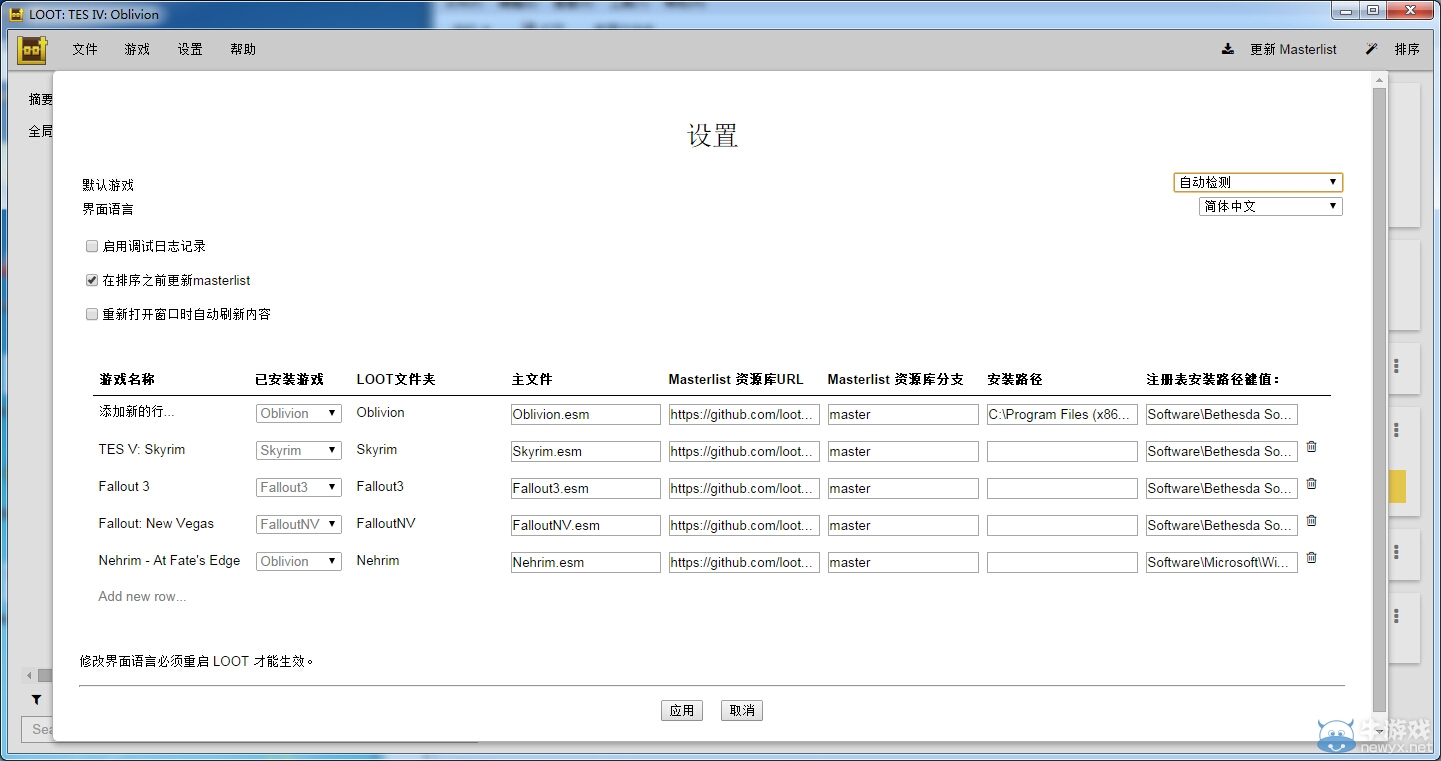Delete the Fallout: New Vegas row
The width and height of the screenshot is (1441, 761).
[x=1311, y=521]
